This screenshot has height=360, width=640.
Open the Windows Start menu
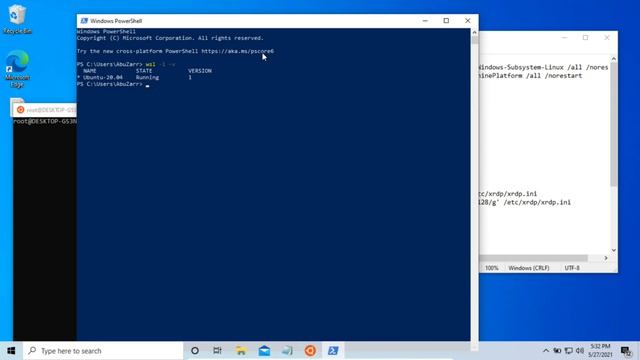11,351
